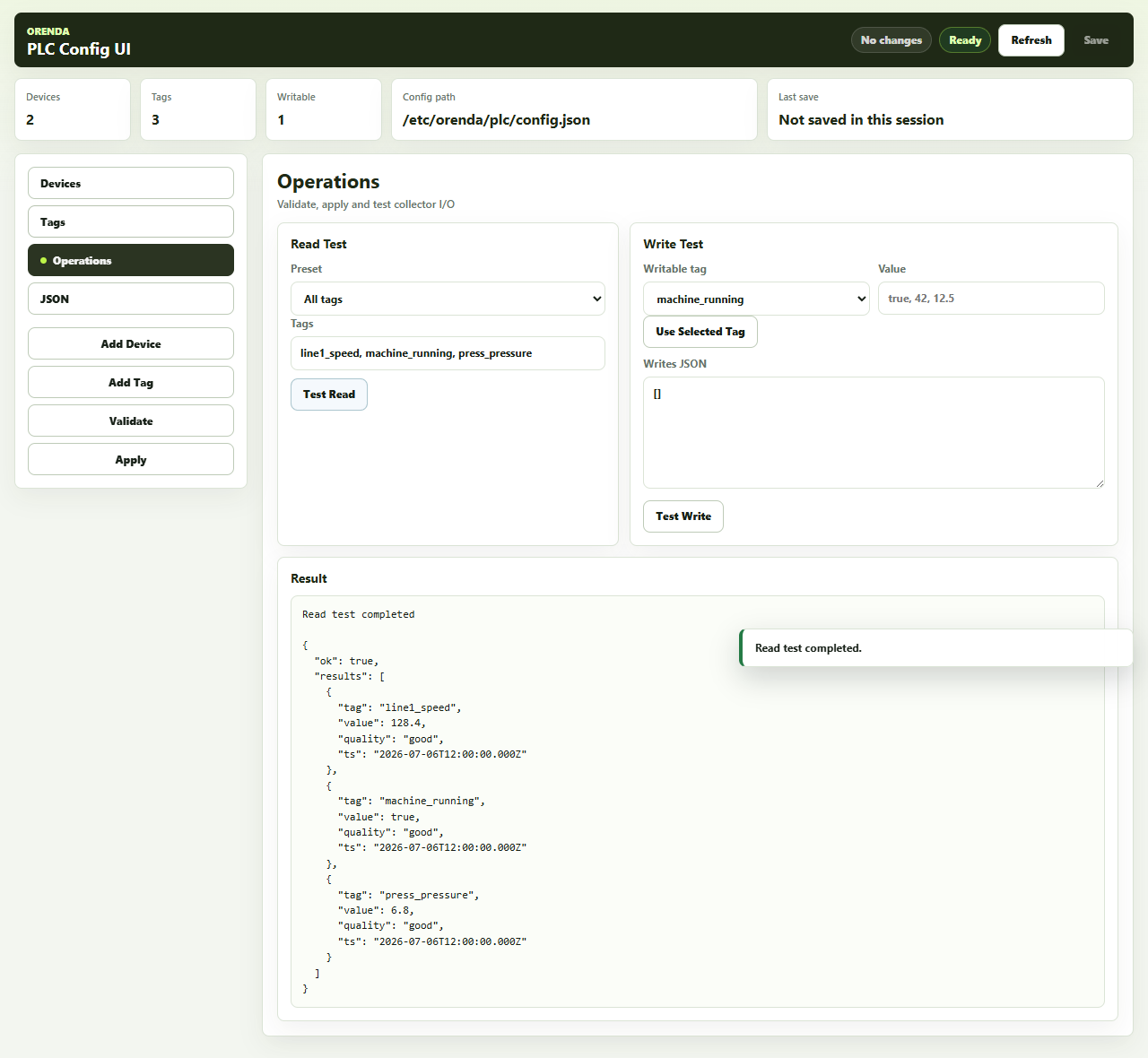The height and width of the screenshot is (1058, 1148).
Task: Click the 'Read test completed.' toast notification
Action: 936,648
